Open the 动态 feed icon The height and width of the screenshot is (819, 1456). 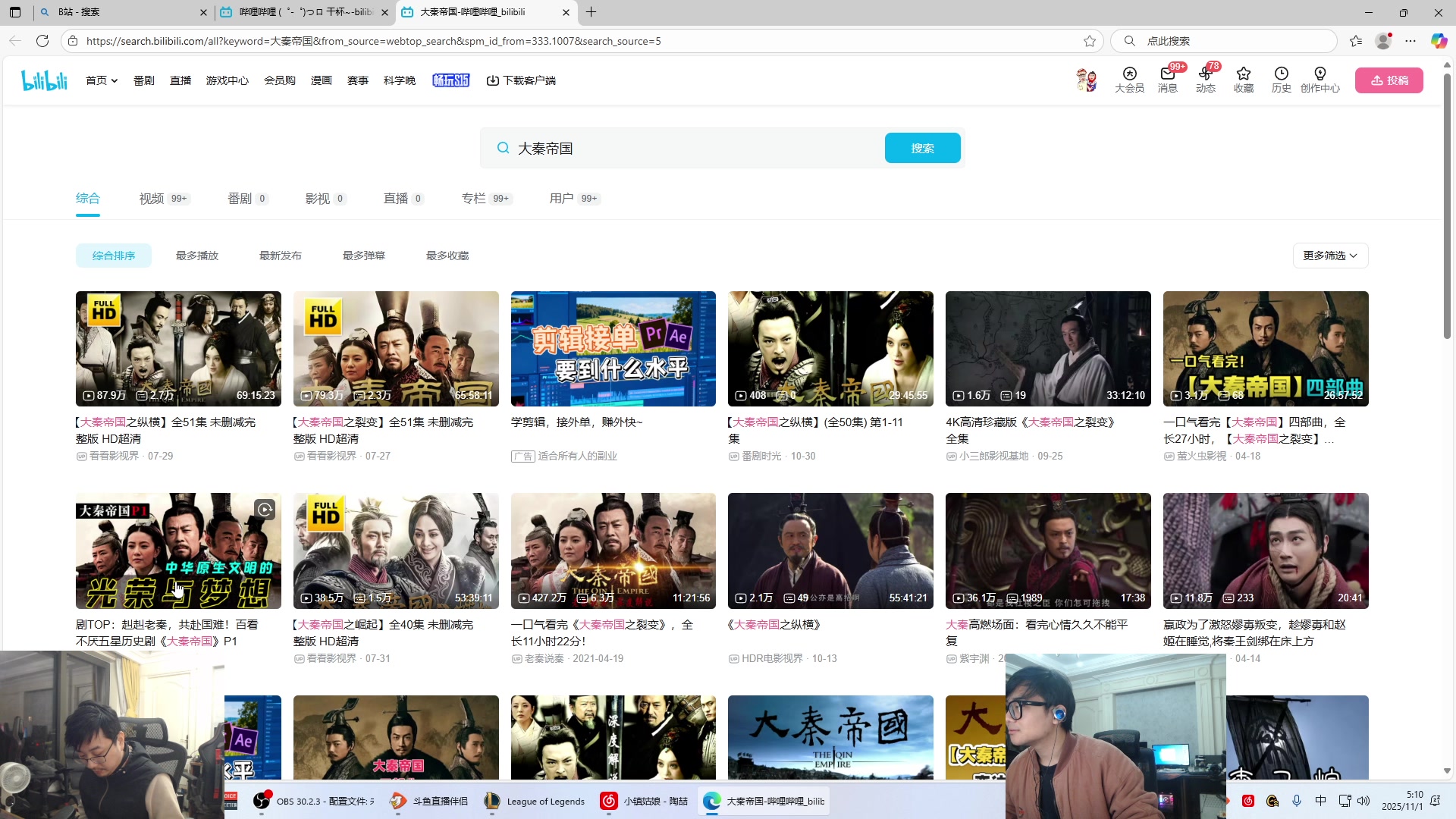[x=1205, y=80]
